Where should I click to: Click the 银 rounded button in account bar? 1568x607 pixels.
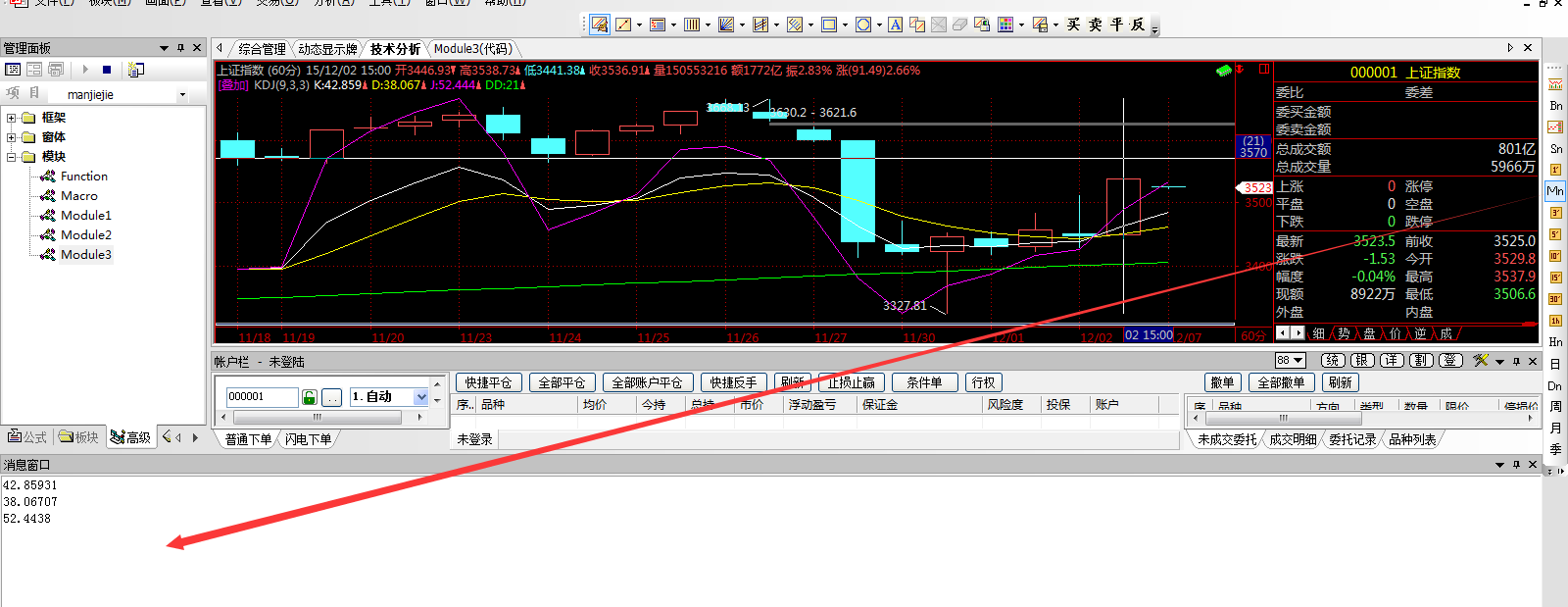coord(1362,361)
